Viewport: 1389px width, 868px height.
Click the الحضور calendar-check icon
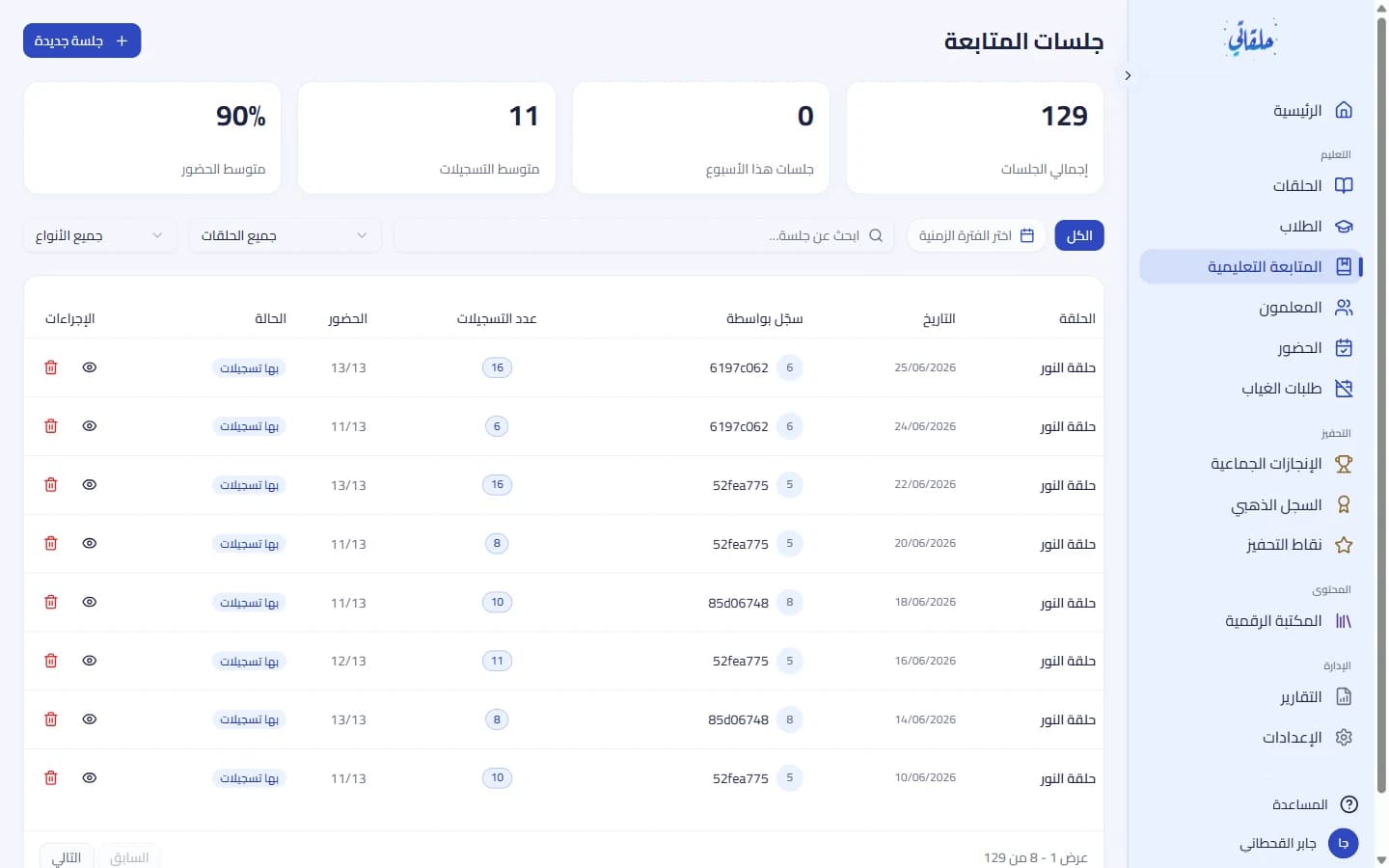pyautogui.click(x=1344, y=348)
